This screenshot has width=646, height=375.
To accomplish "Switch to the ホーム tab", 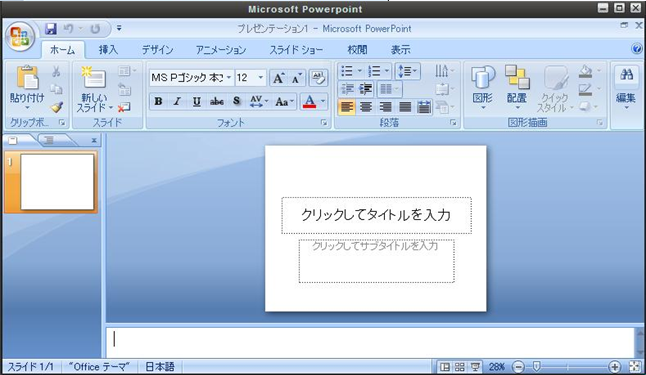I will [63, 50].
